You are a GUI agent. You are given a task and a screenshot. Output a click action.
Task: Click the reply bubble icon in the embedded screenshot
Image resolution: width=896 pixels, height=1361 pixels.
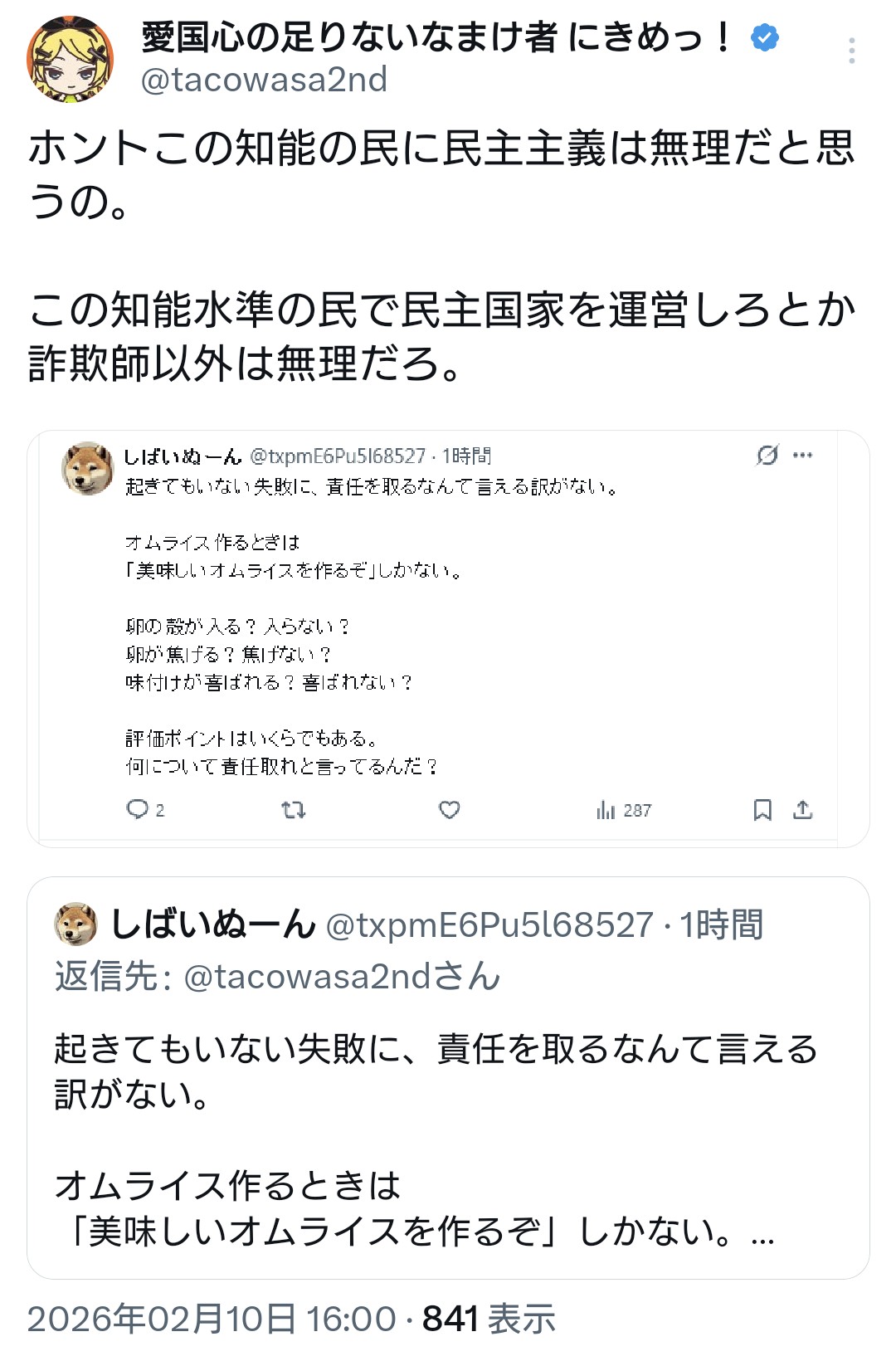pyautogui.click(x=137, y=809)
